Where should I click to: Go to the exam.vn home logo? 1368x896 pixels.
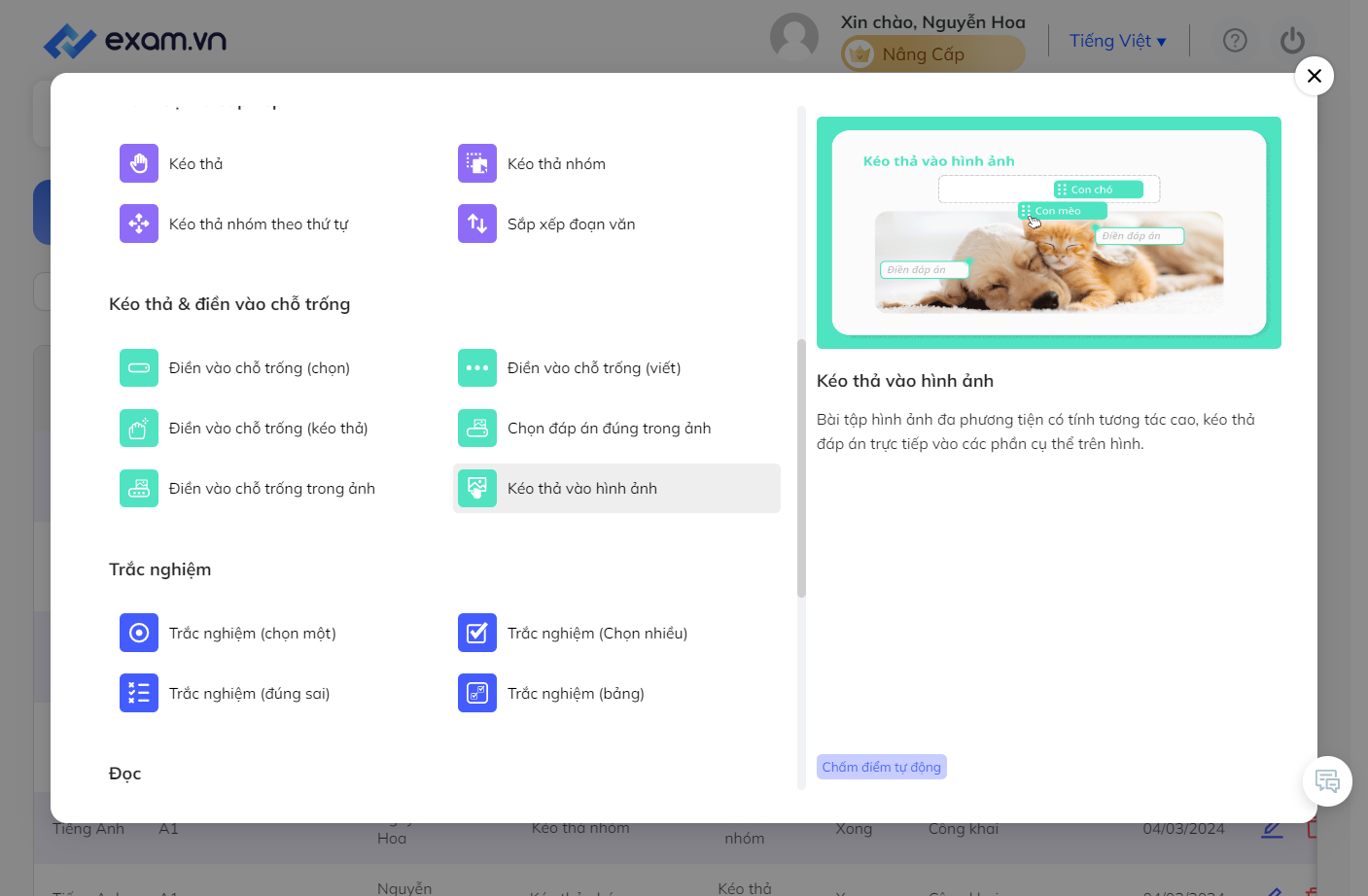(135, 41)
